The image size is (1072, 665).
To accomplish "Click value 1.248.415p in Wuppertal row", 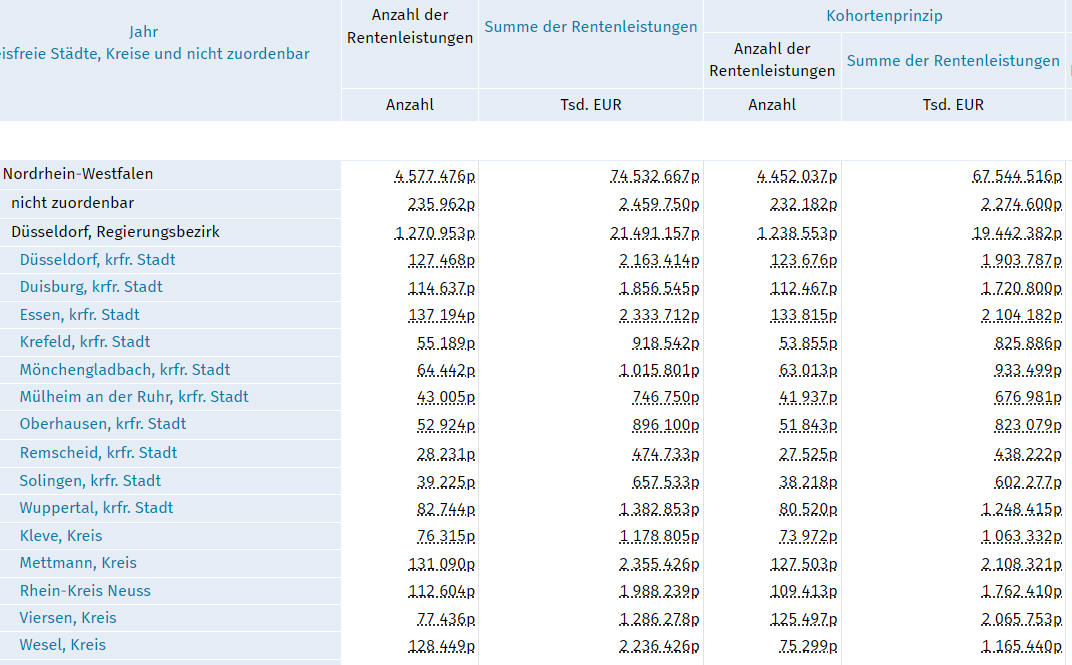I will click(1021, 510).
